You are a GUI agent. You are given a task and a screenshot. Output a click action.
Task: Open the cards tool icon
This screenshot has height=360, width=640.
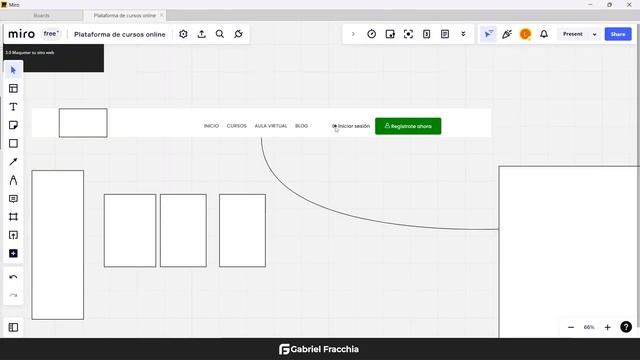point(427,34)
